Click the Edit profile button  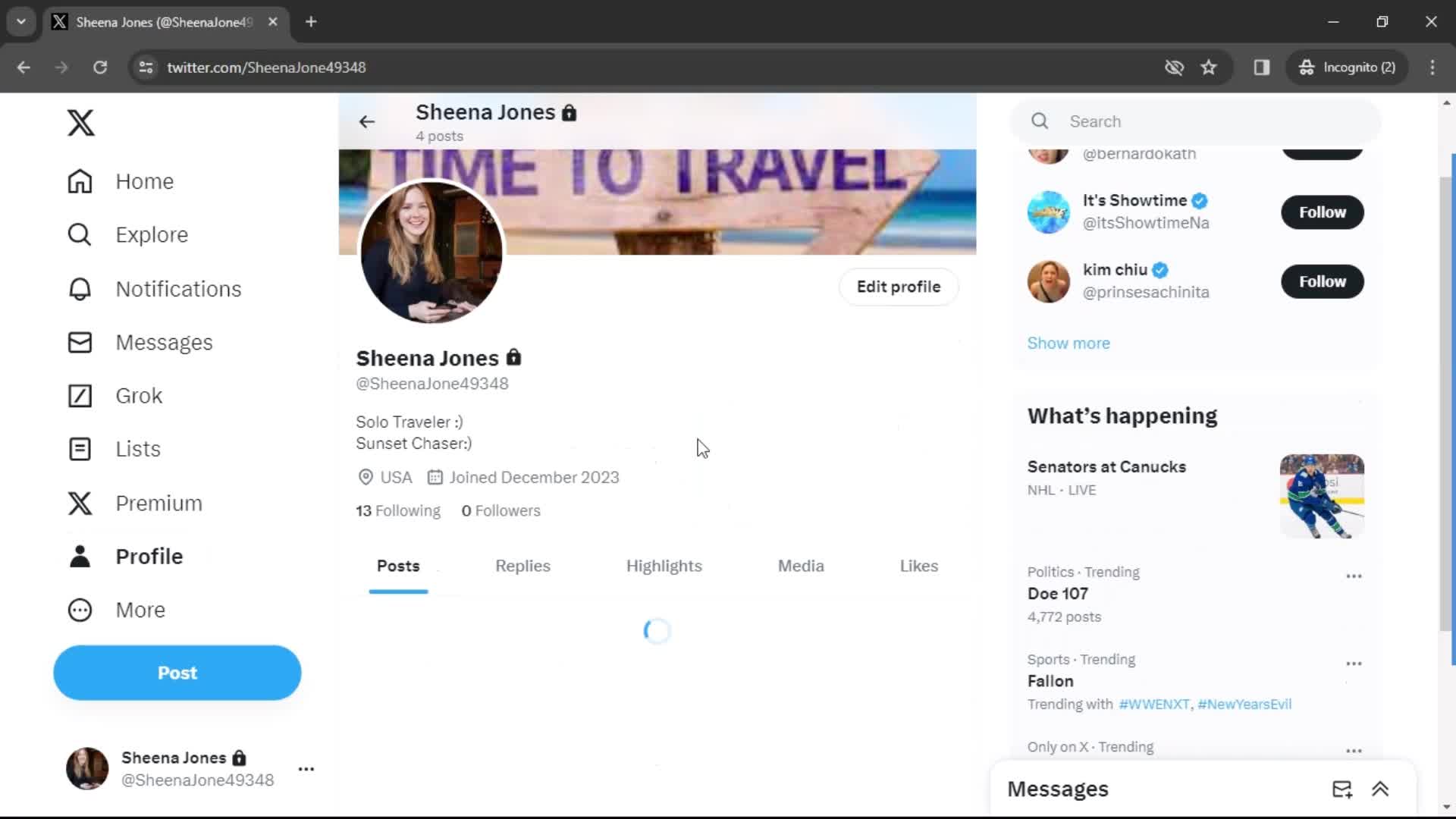click(898, 287)
